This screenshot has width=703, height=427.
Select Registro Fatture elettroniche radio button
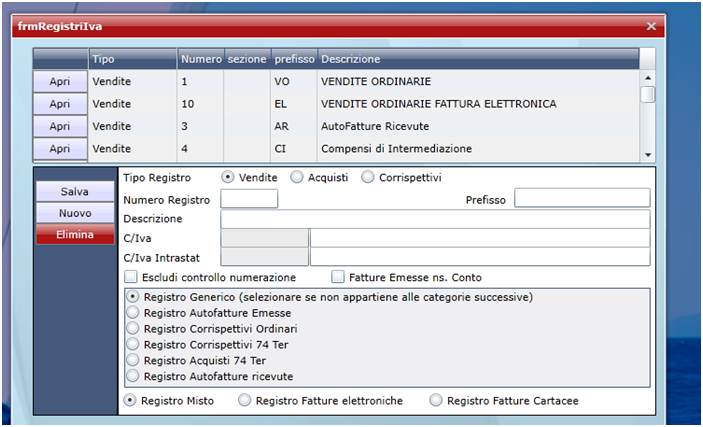[244, 400]
